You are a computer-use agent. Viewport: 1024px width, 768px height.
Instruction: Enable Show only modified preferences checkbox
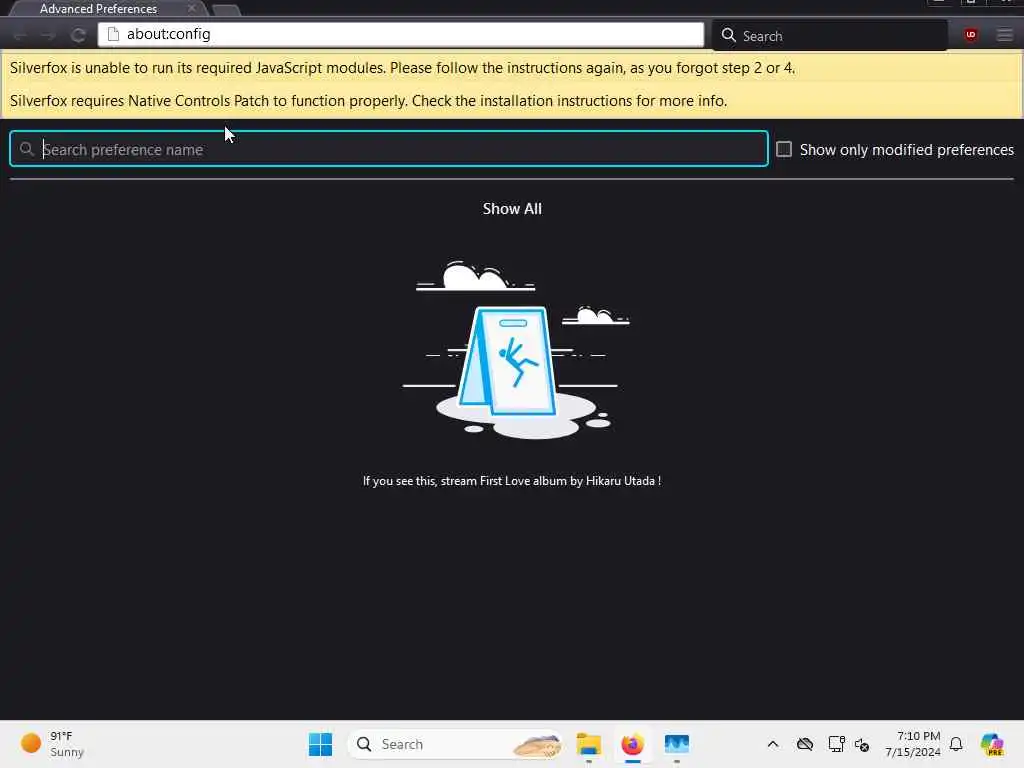click(x=784, y=150)
